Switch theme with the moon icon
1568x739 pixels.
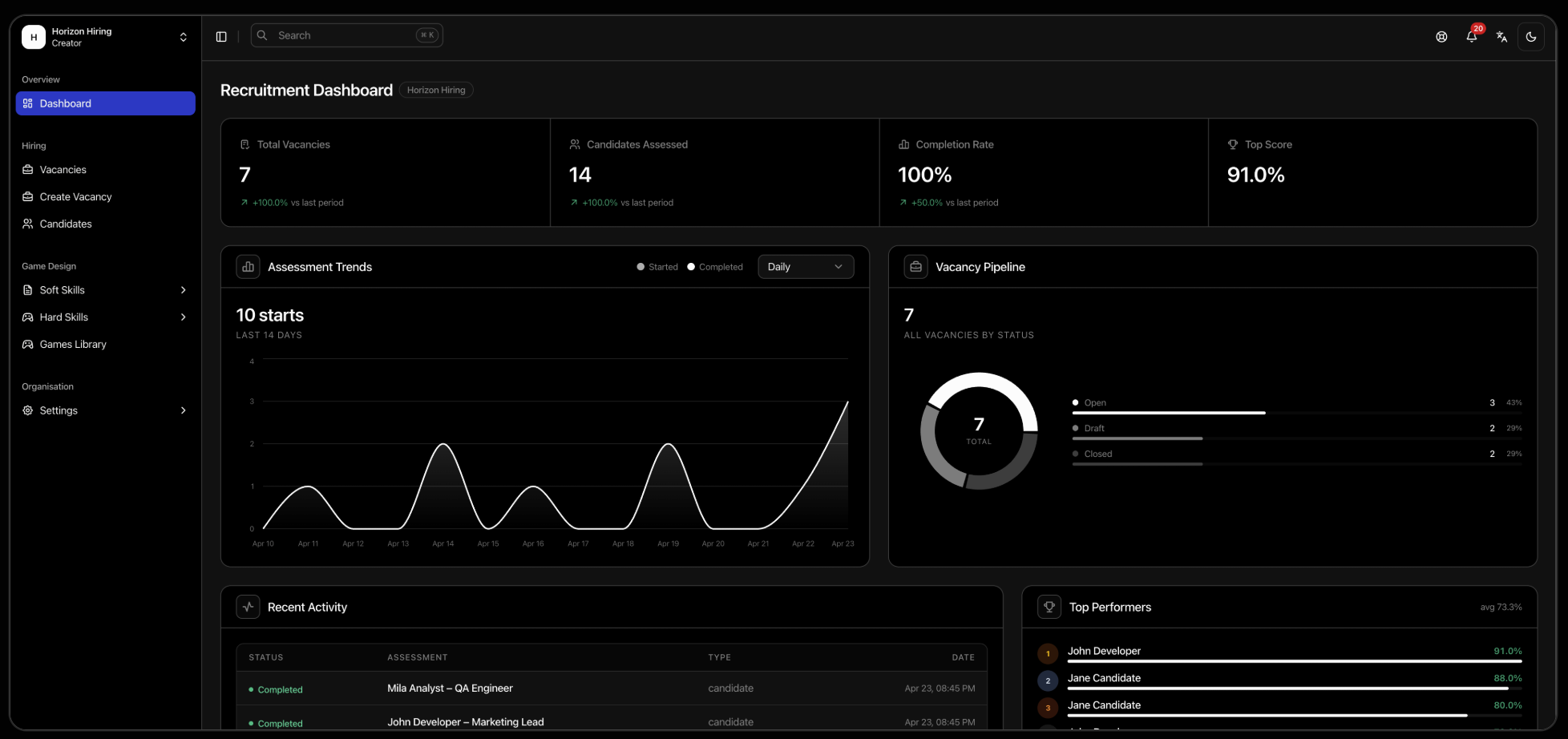tap(1531, 37)
